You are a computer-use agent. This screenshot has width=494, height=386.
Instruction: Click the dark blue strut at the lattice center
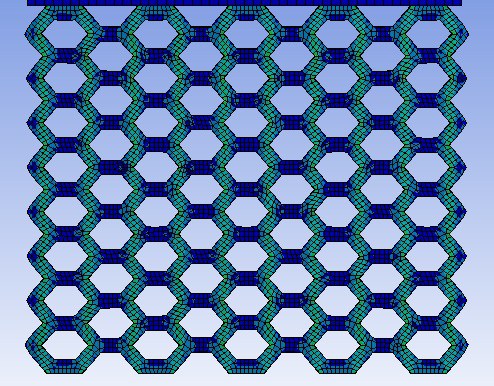pyautogui.click(x=247, y=189)
